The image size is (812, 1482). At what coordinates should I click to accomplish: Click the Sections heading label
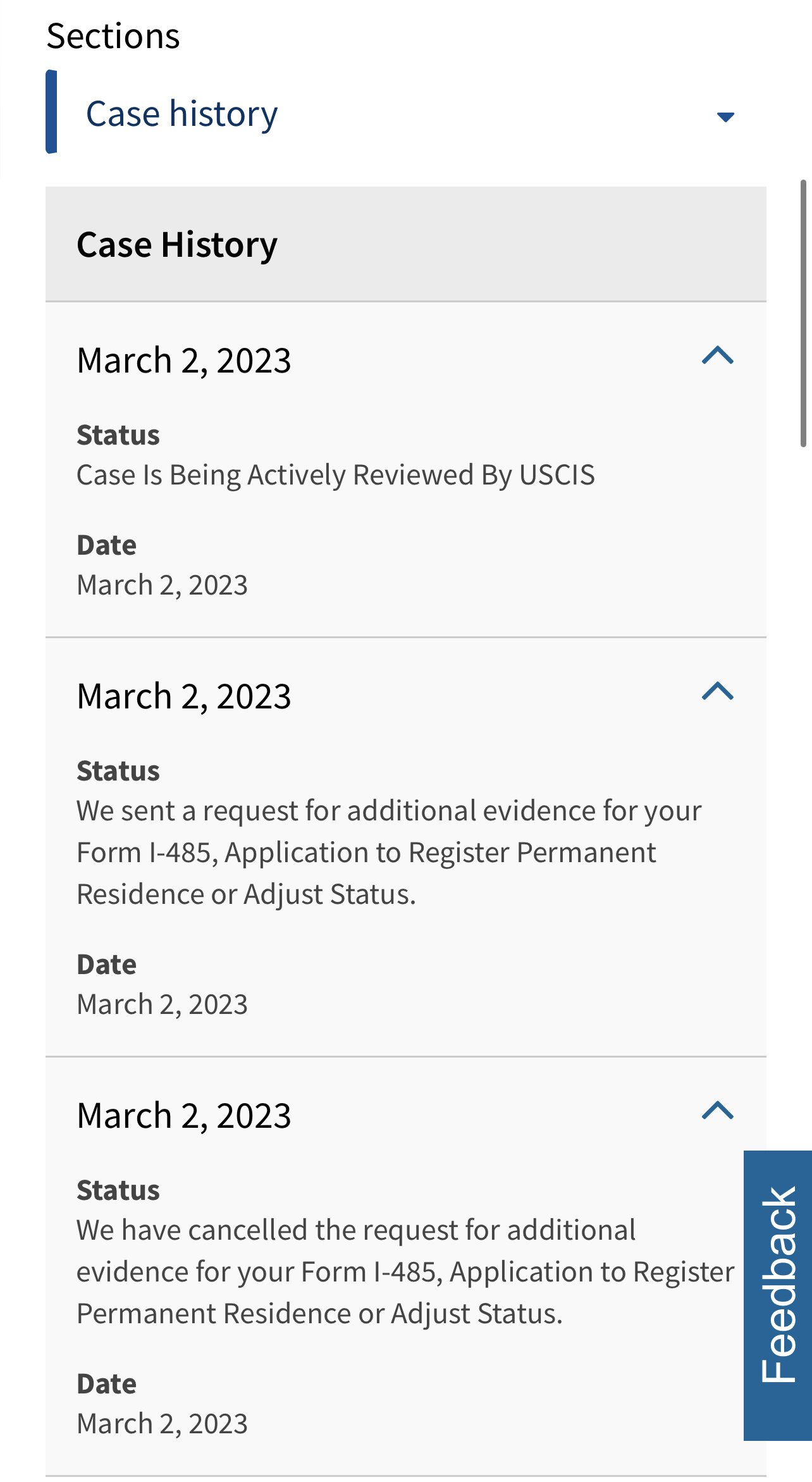(x=113, y=36)
